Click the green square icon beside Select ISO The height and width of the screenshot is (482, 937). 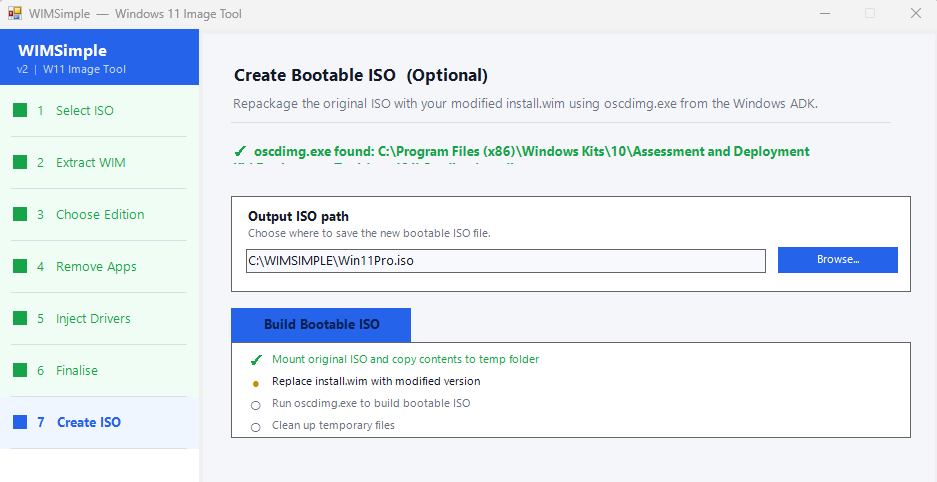pyautogui.click(x=20, y=110)
